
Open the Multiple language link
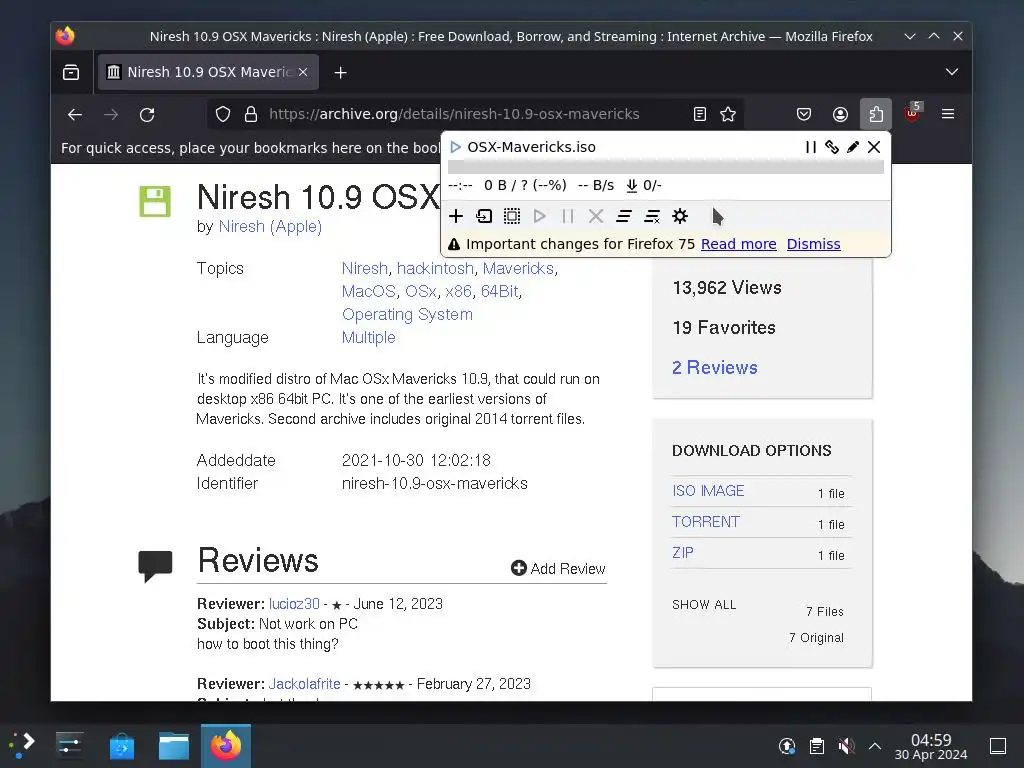pyautogui.click(x=368, y=338)
